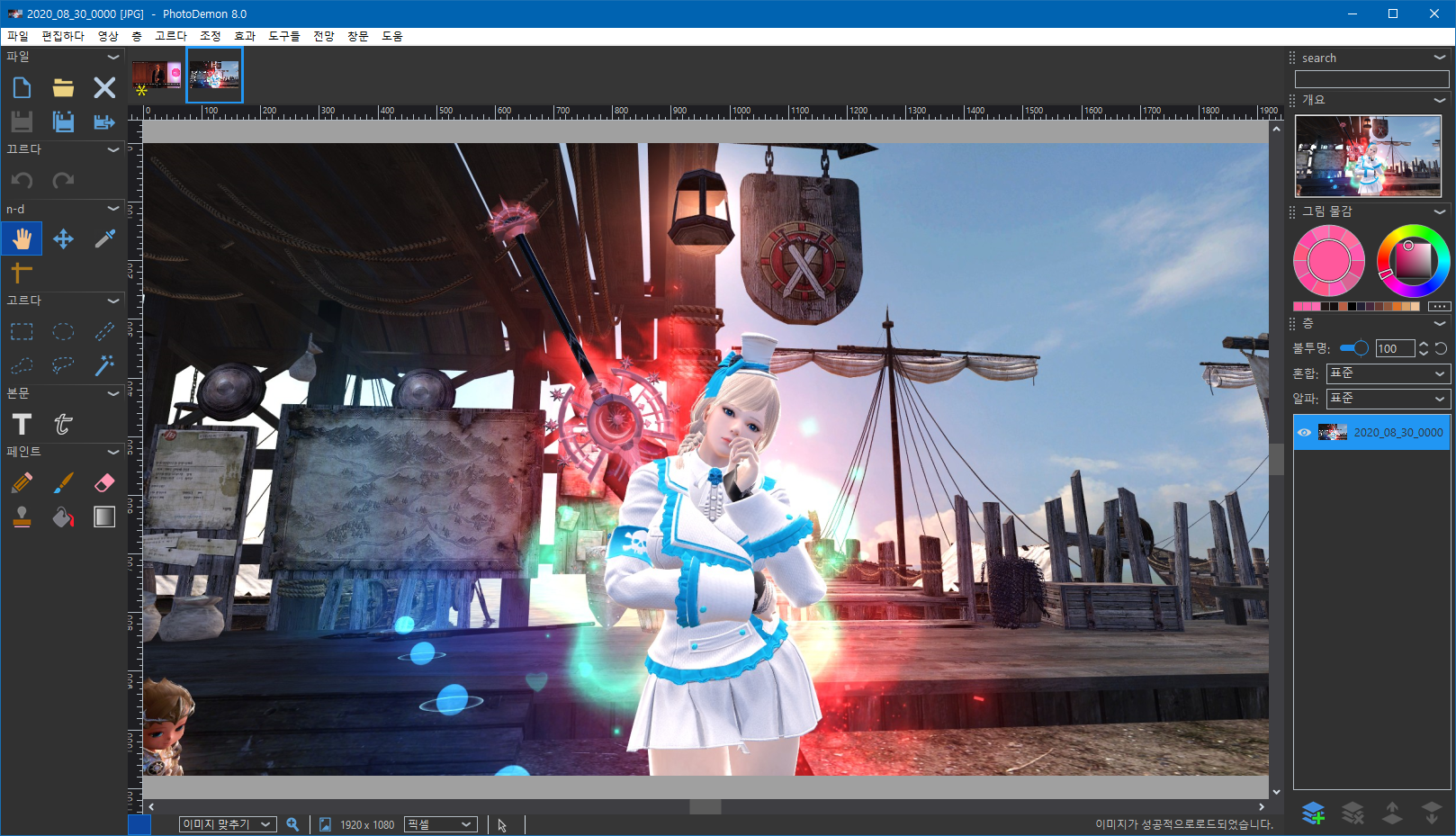
Task: Click the move layer up icon
Action: coord(1392,813)
